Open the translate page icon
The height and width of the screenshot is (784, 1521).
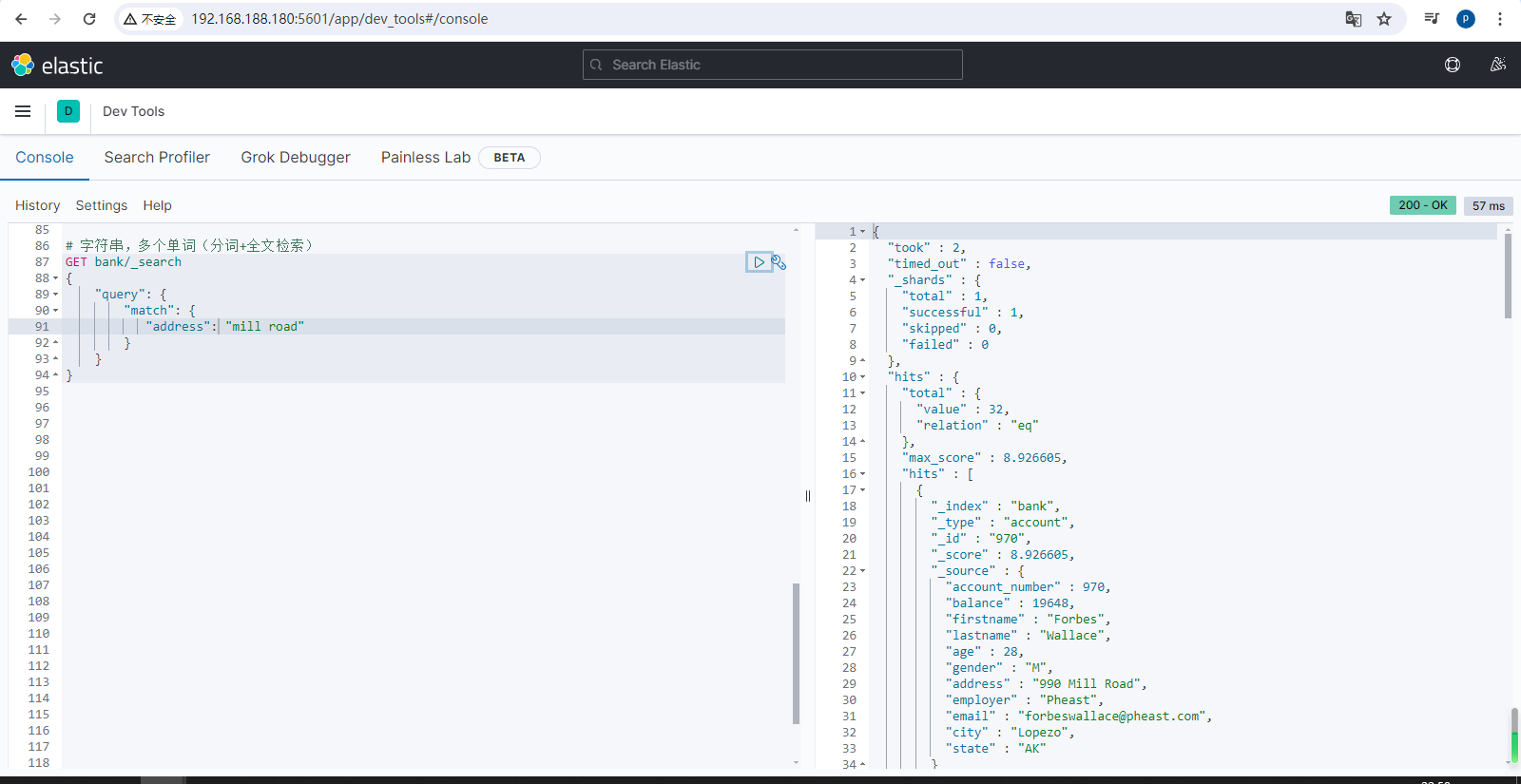click(x=1354, y=19)
